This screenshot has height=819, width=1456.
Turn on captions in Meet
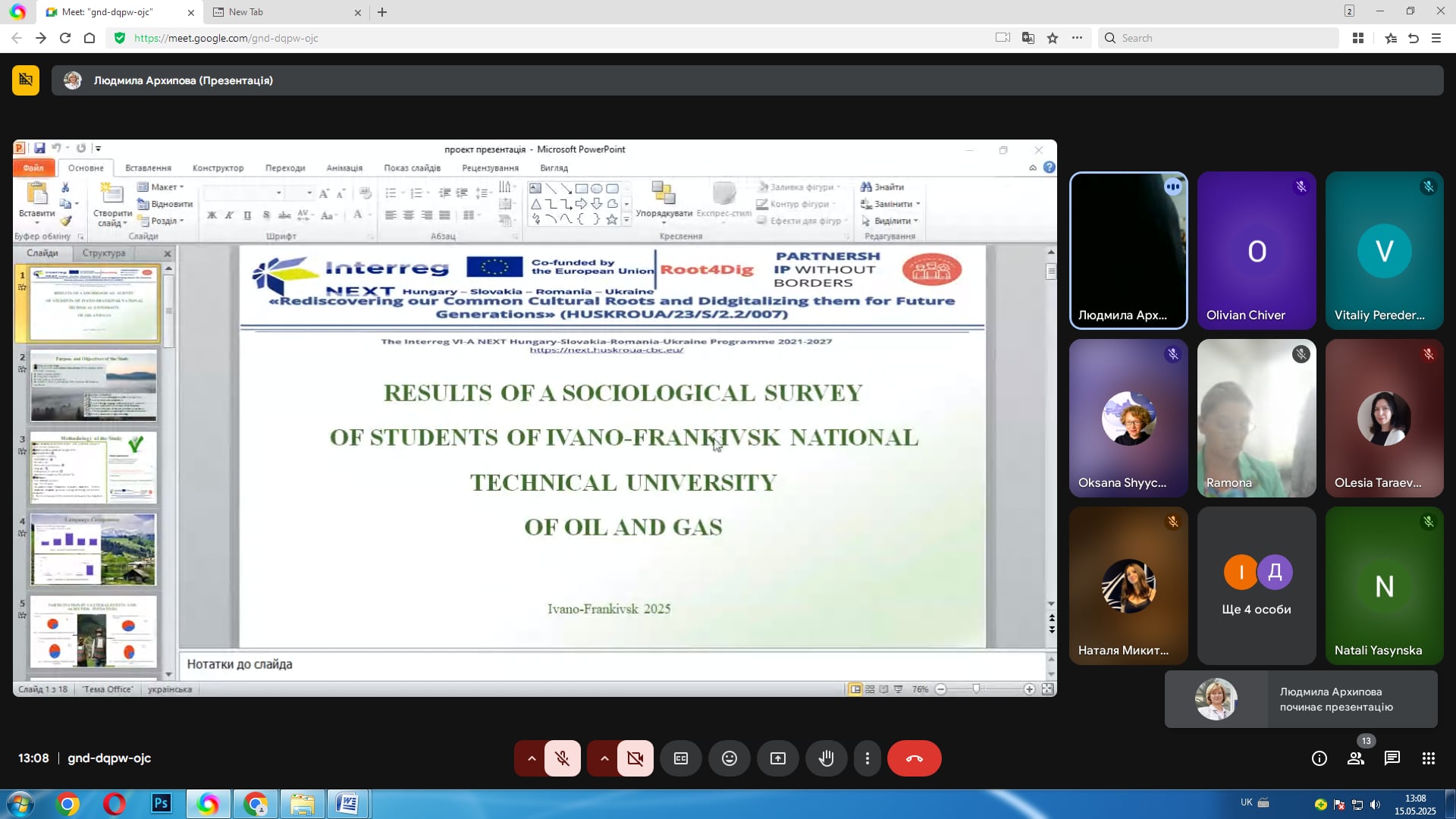681,758
